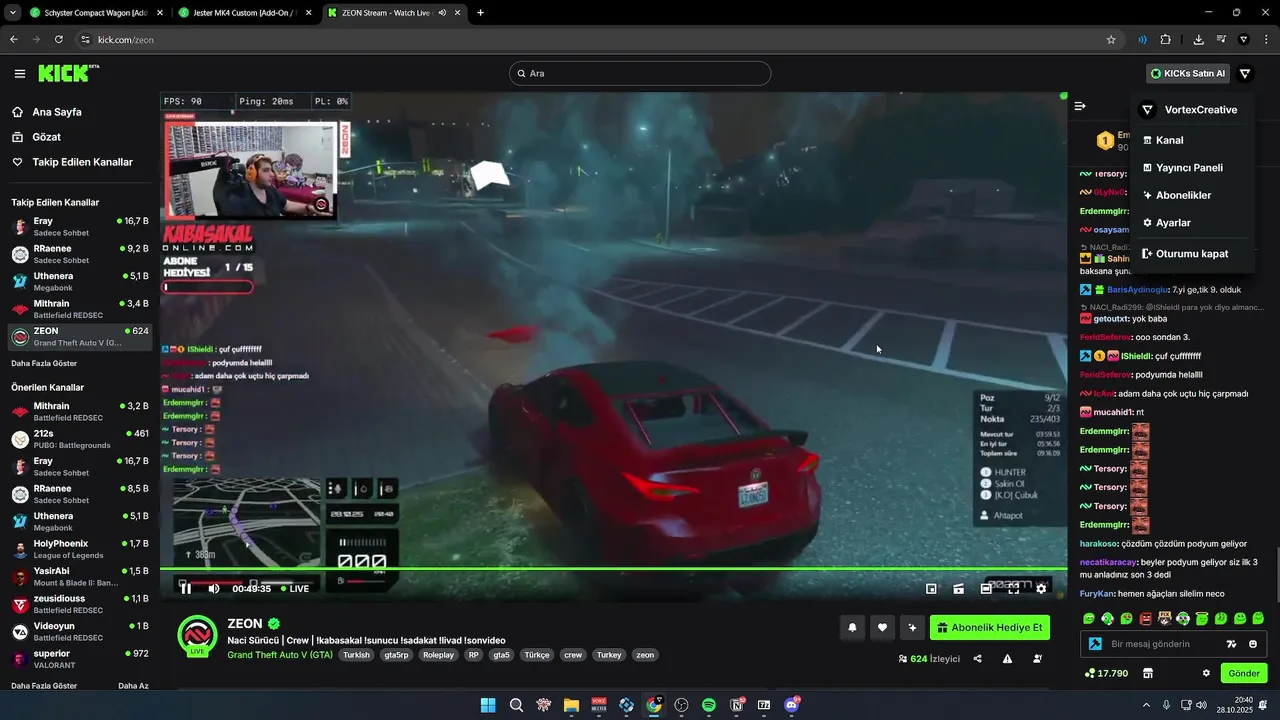The width and height of the screenshot is (1280, 720).
Task: Open chat identity gavel badge
Action: click(1095, 644)
